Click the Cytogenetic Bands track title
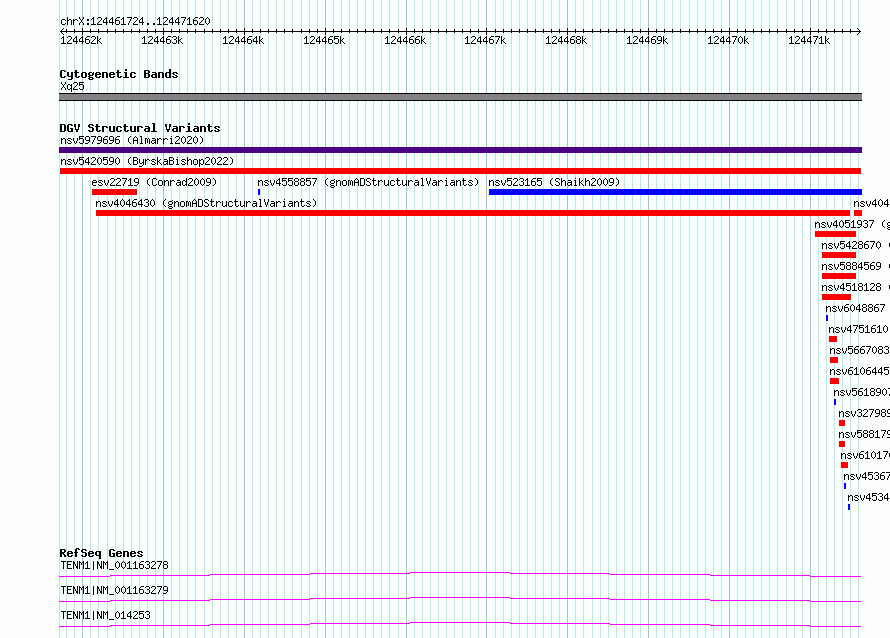This screenshot has height=638, width=890. pyautogui.click(x=119, y=74)
